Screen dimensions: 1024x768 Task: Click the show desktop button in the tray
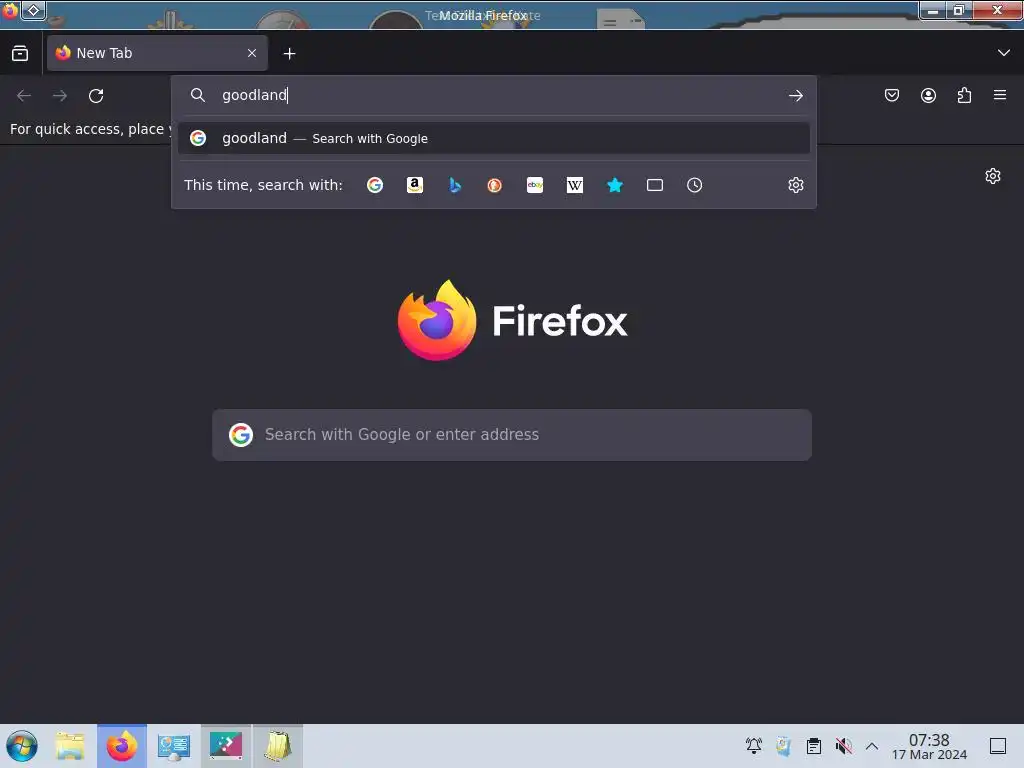coord(998,746)
